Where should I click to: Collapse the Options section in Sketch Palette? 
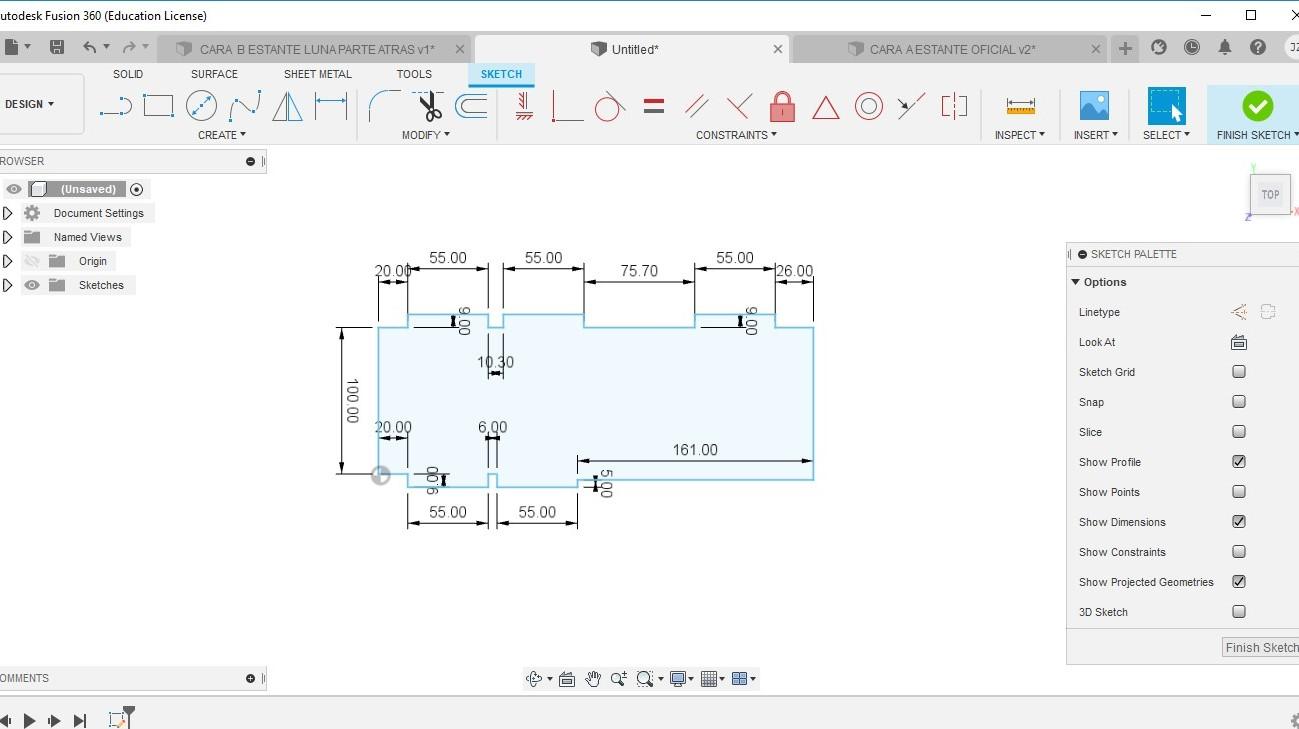[1076, 282]
